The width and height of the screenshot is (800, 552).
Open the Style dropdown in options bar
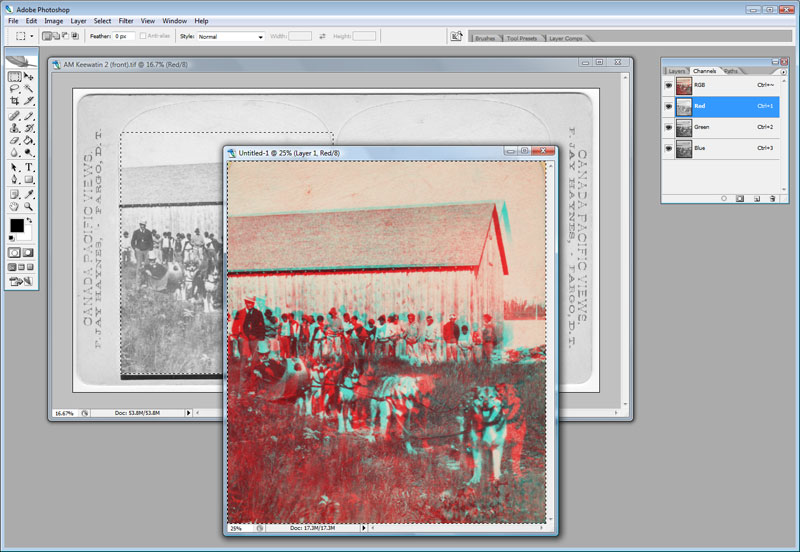[x=231, y=36]
